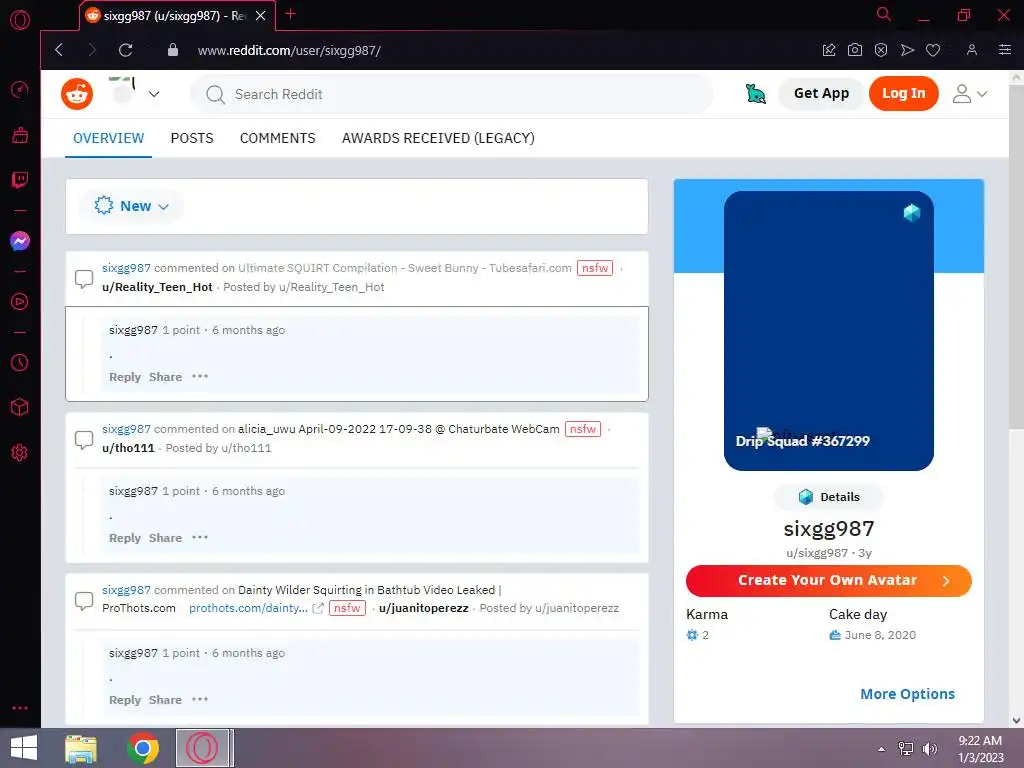Focus the Search Reddit field

click(x=452, y=94)
